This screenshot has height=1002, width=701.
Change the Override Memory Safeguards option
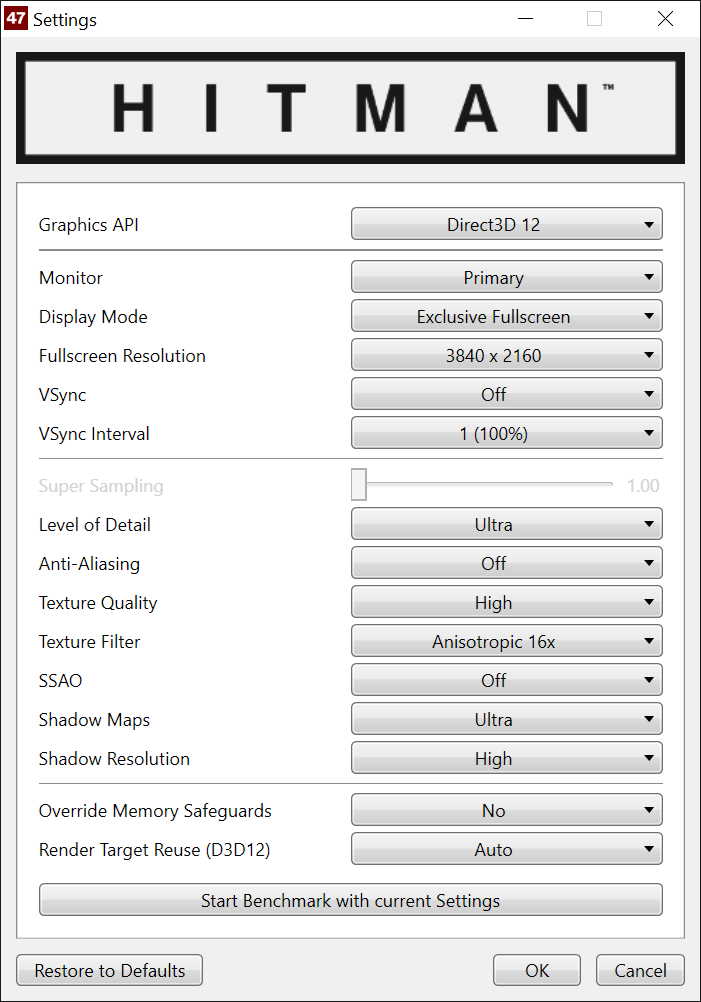506,811
